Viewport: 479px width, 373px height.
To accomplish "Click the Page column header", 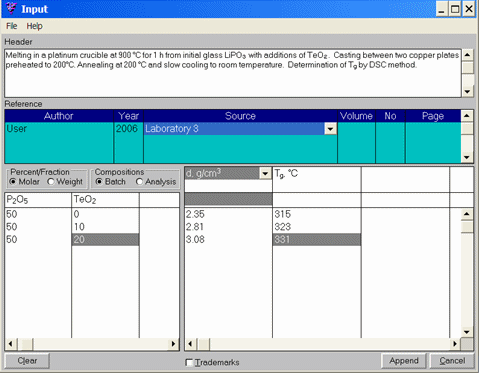I will [433, 116].
